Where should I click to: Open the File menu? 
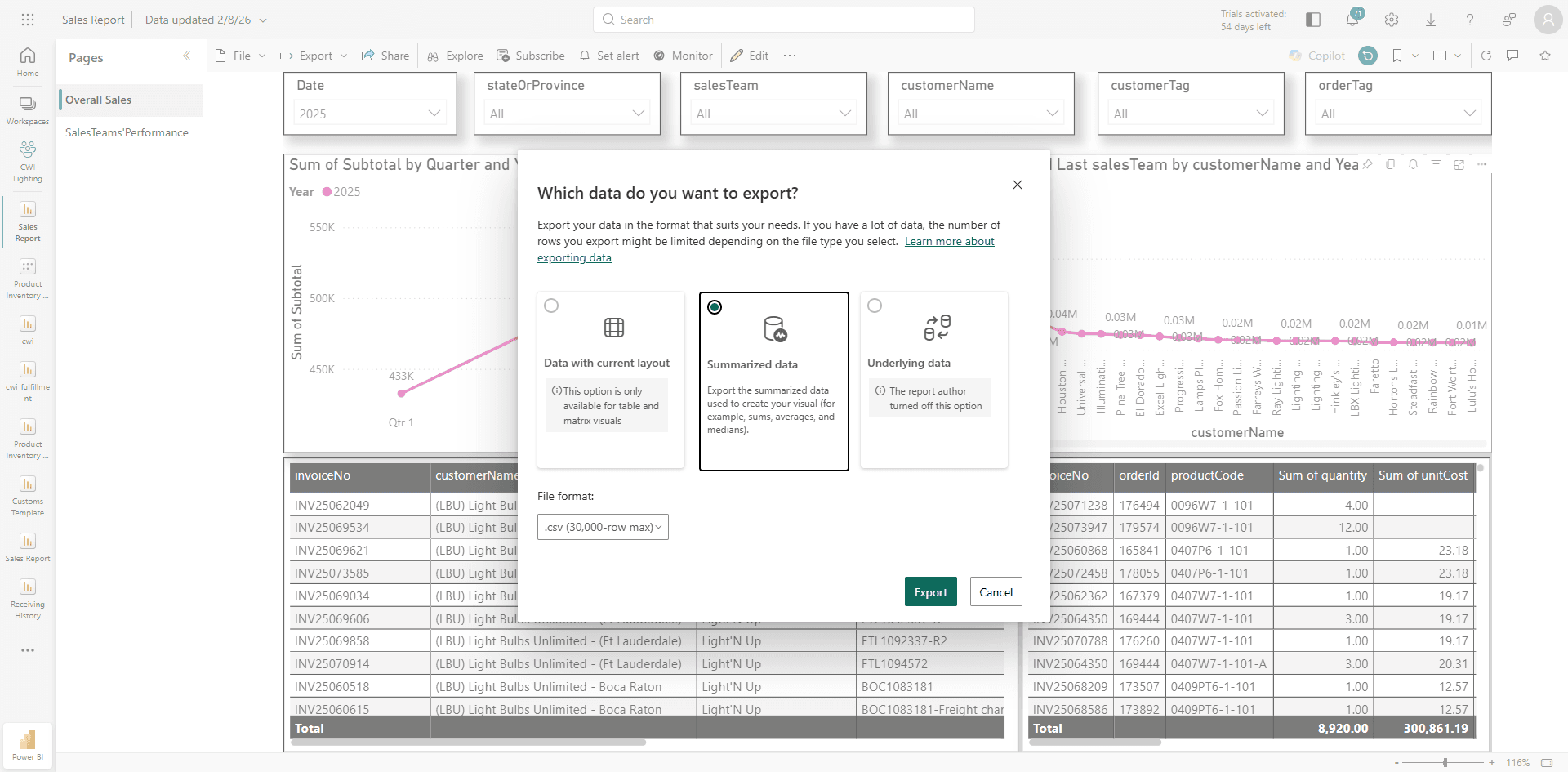241,56
